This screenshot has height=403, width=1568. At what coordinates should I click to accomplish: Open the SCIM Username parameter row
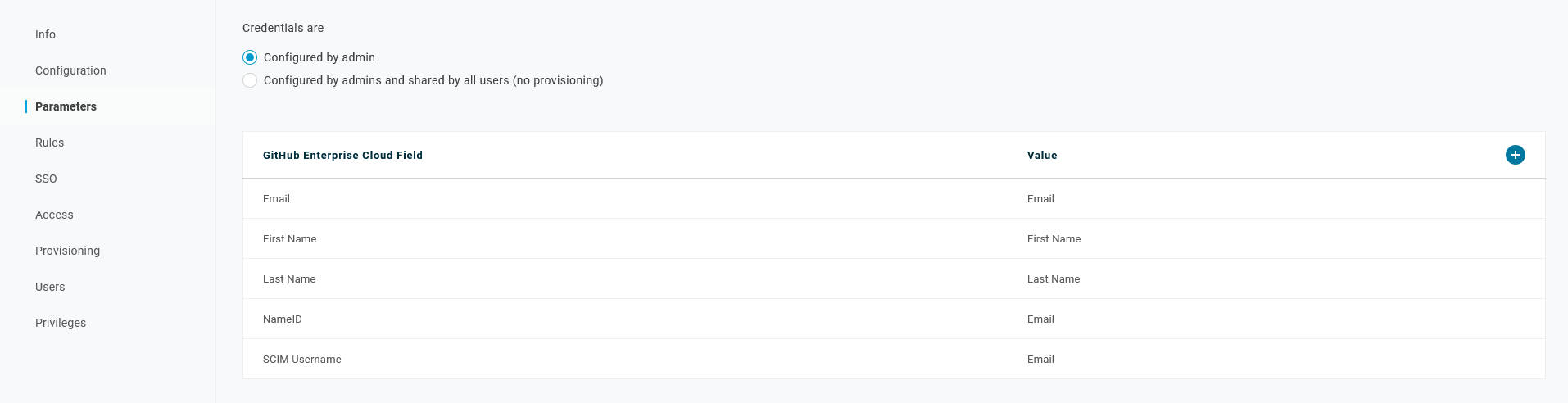pyautogui.click(x=301, y=360)
